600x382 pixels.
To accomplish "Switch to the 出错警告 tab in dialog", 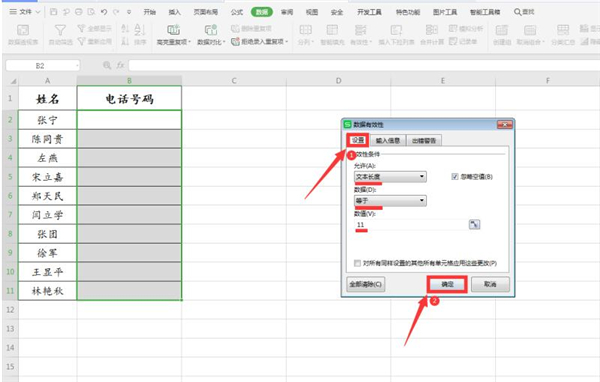I will point(424,141).
